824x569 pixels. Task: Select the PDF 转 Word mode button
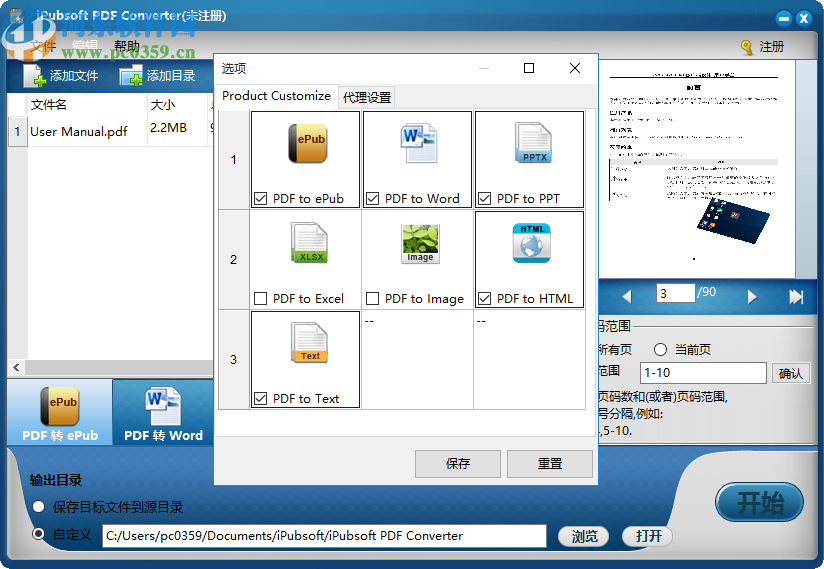[x=163, y=413]
